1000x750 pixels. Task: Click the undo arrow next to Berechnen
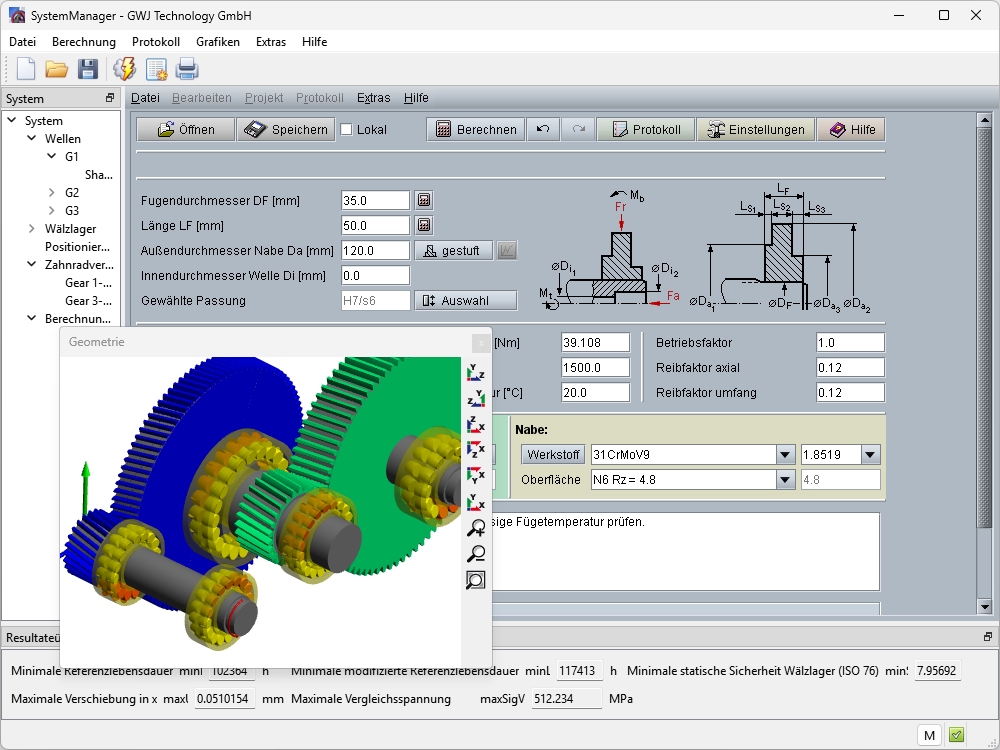coord(543,129)
